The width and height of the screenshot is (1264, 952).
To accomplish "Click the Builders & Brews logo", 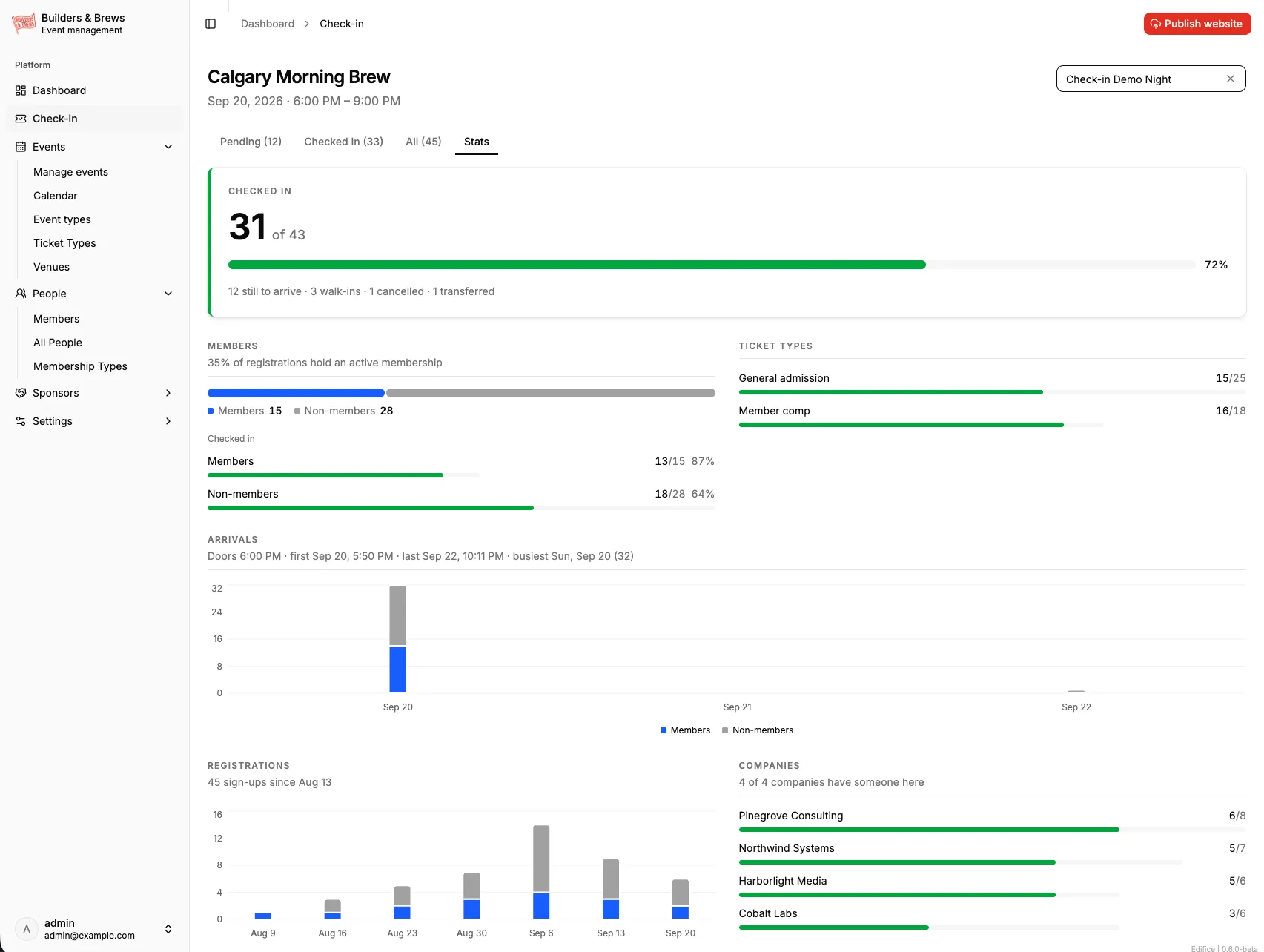I will pyautogui.click(x=24, y=24).
